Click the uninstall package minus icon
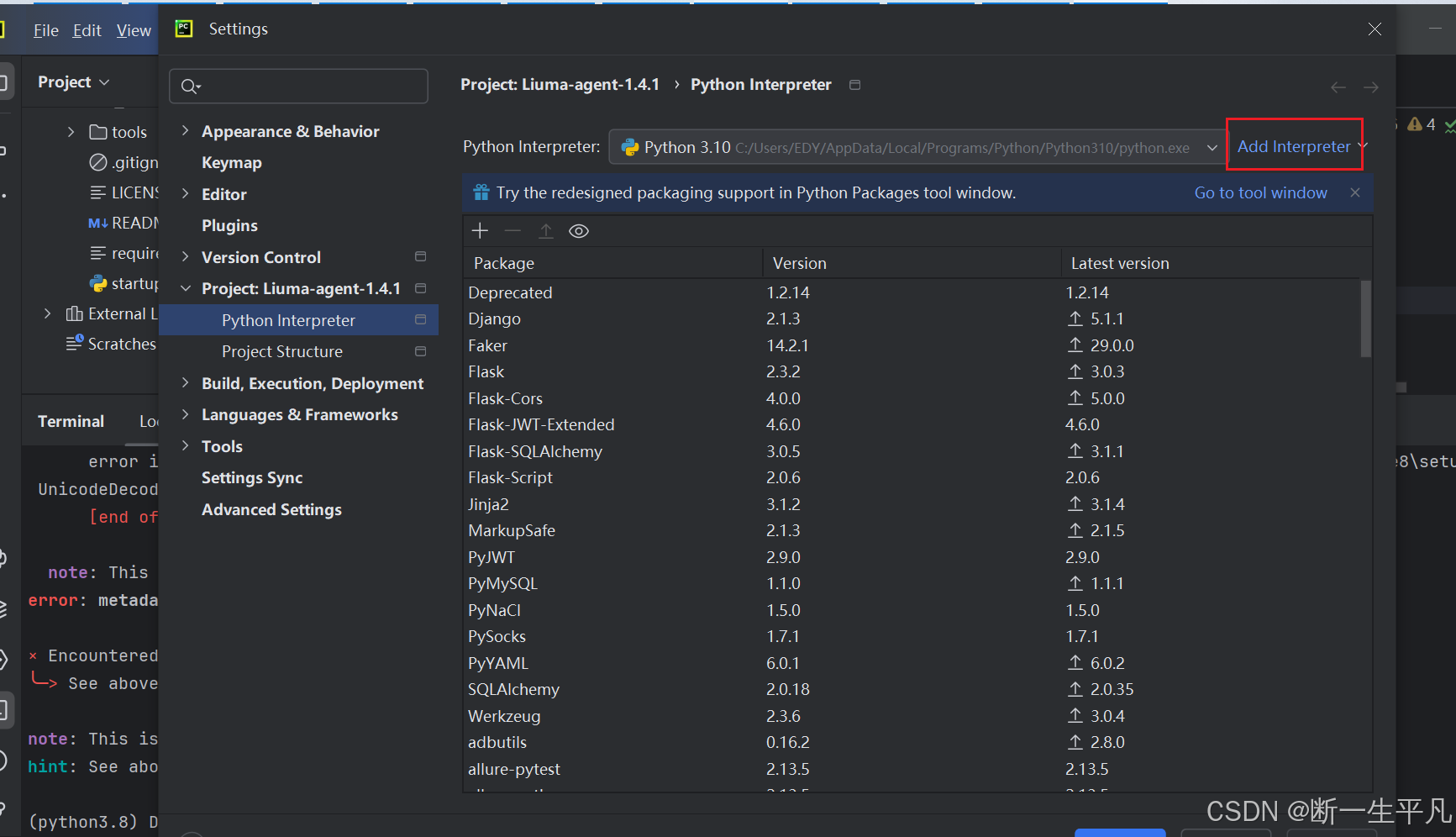Screen dimensions: 1456x837 coord(512,231)
